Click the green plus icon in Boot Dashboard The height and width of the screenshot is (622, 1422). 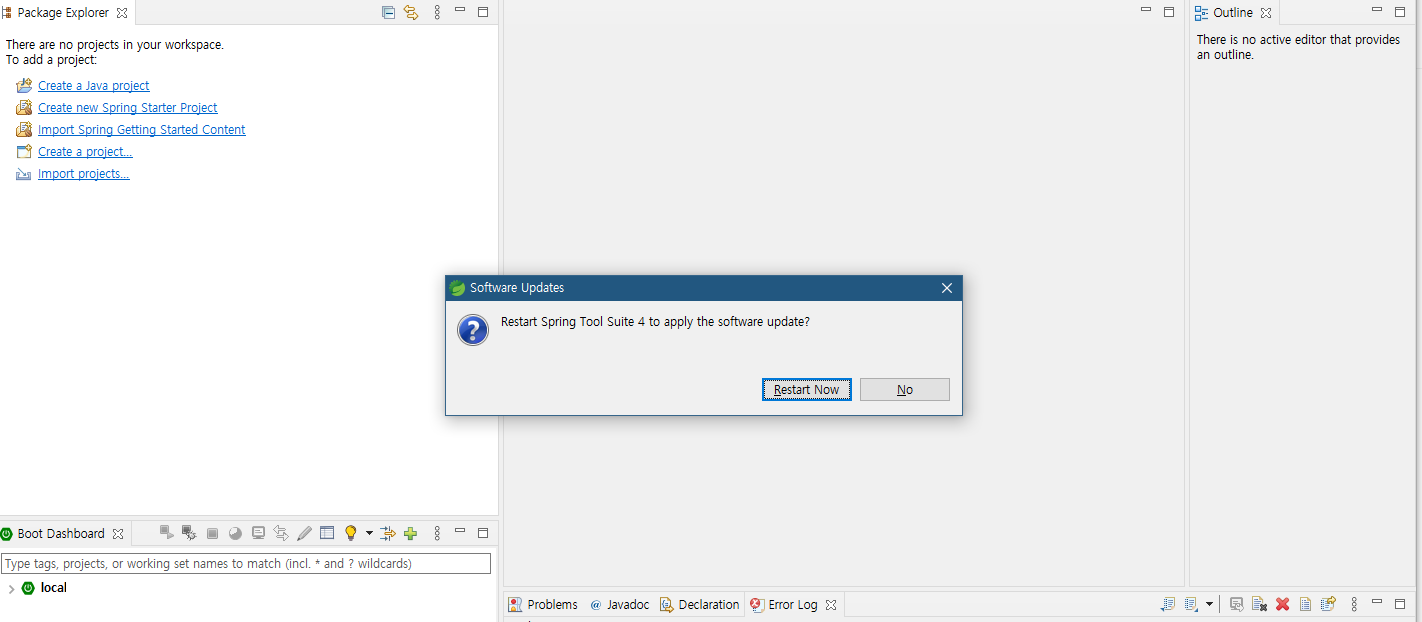410,534
